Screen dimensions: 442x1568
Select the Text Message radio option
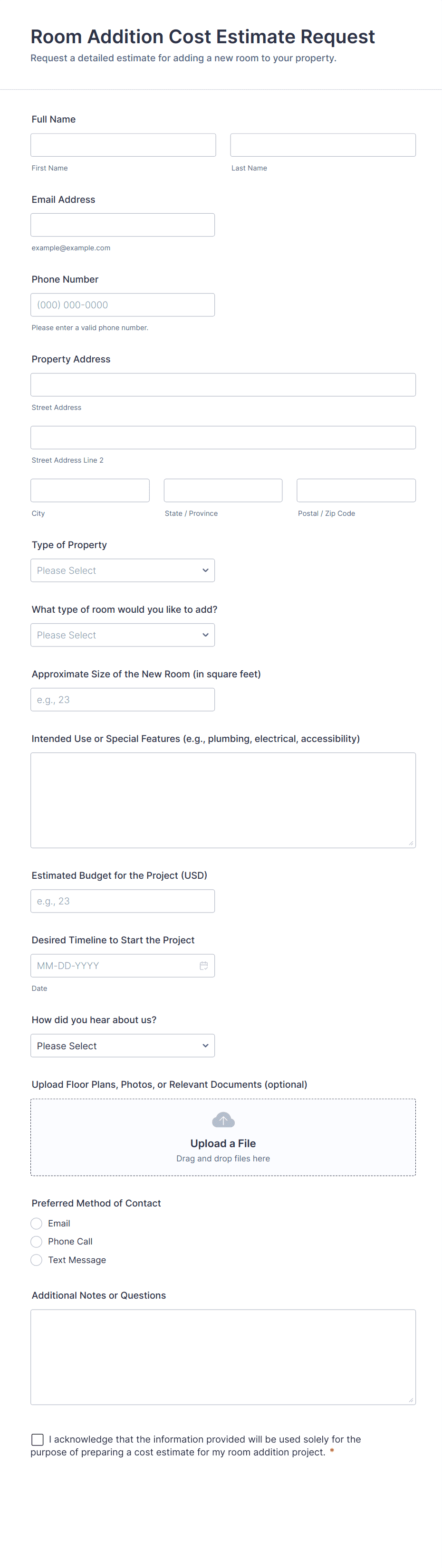[37, 1259]
